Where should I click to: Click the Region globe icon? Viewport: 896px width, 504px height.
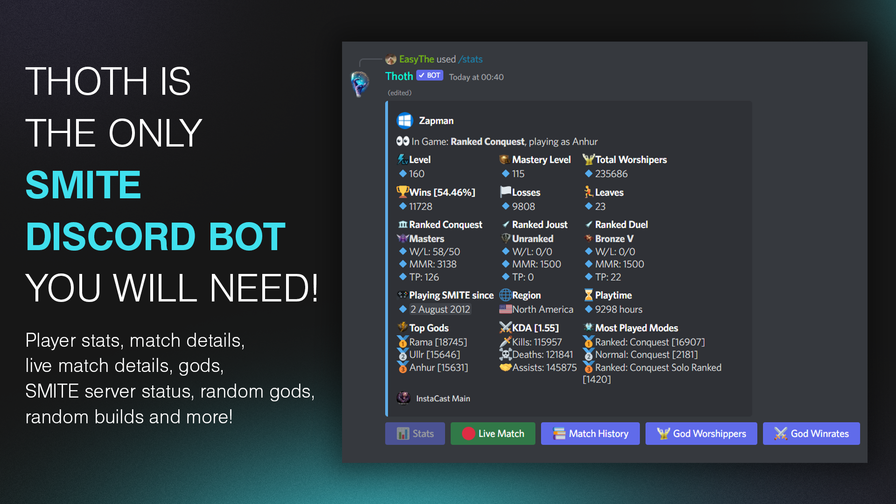point(505,295)
